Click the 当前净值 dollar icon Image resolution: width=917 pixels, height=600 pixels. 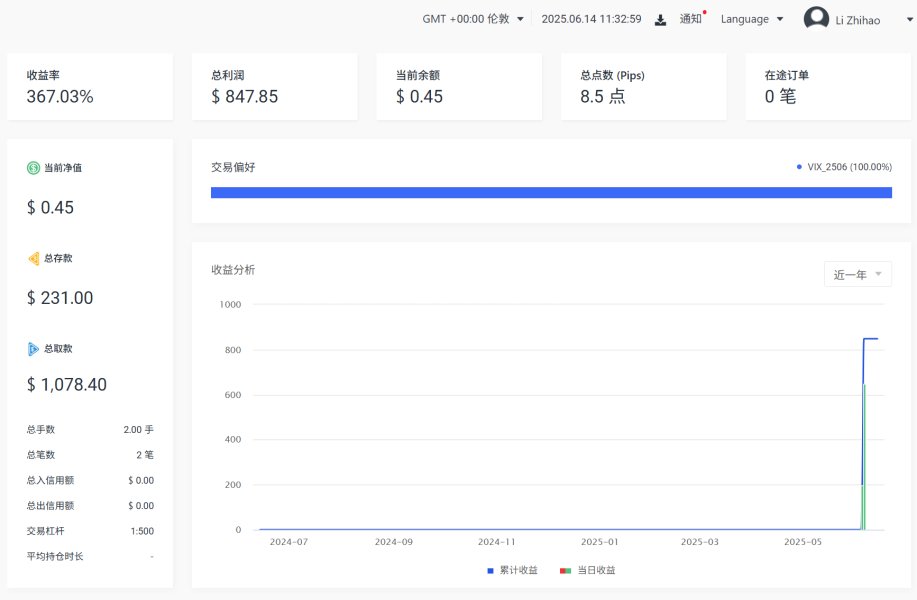pyautogui.click(x=33, y=168)
